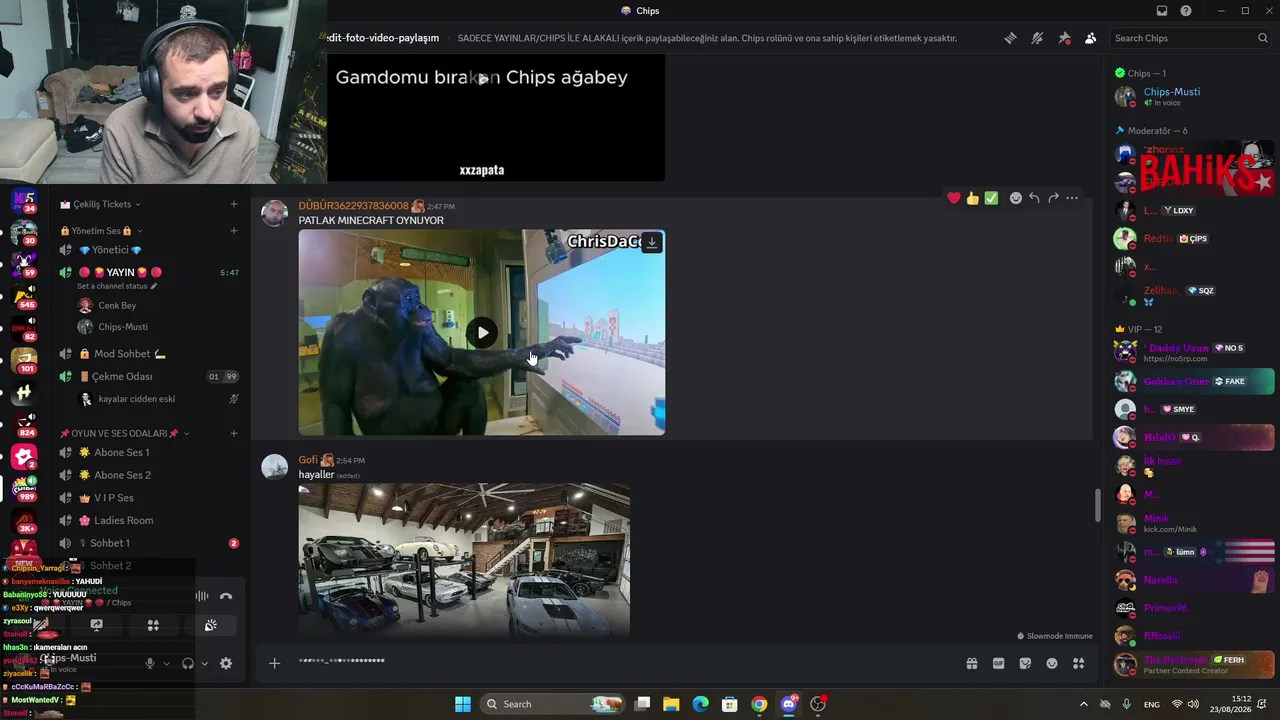Viewport: 1280px width, 720px height.
Task: Share your screen
Action: point(96,625)
